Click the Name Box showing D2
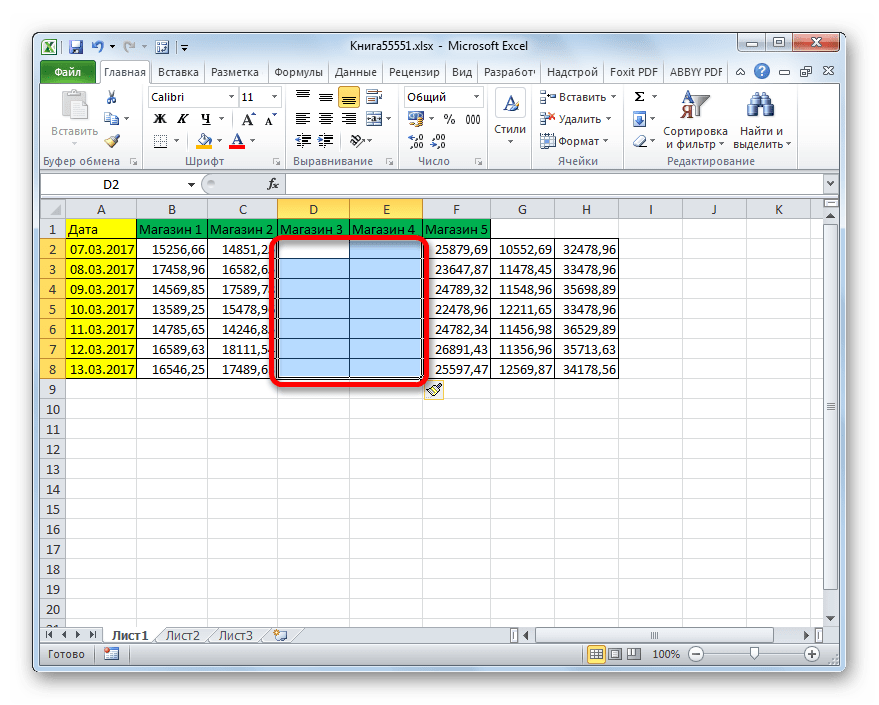This screenshot has width=879, height=705. tap(112, 184)
